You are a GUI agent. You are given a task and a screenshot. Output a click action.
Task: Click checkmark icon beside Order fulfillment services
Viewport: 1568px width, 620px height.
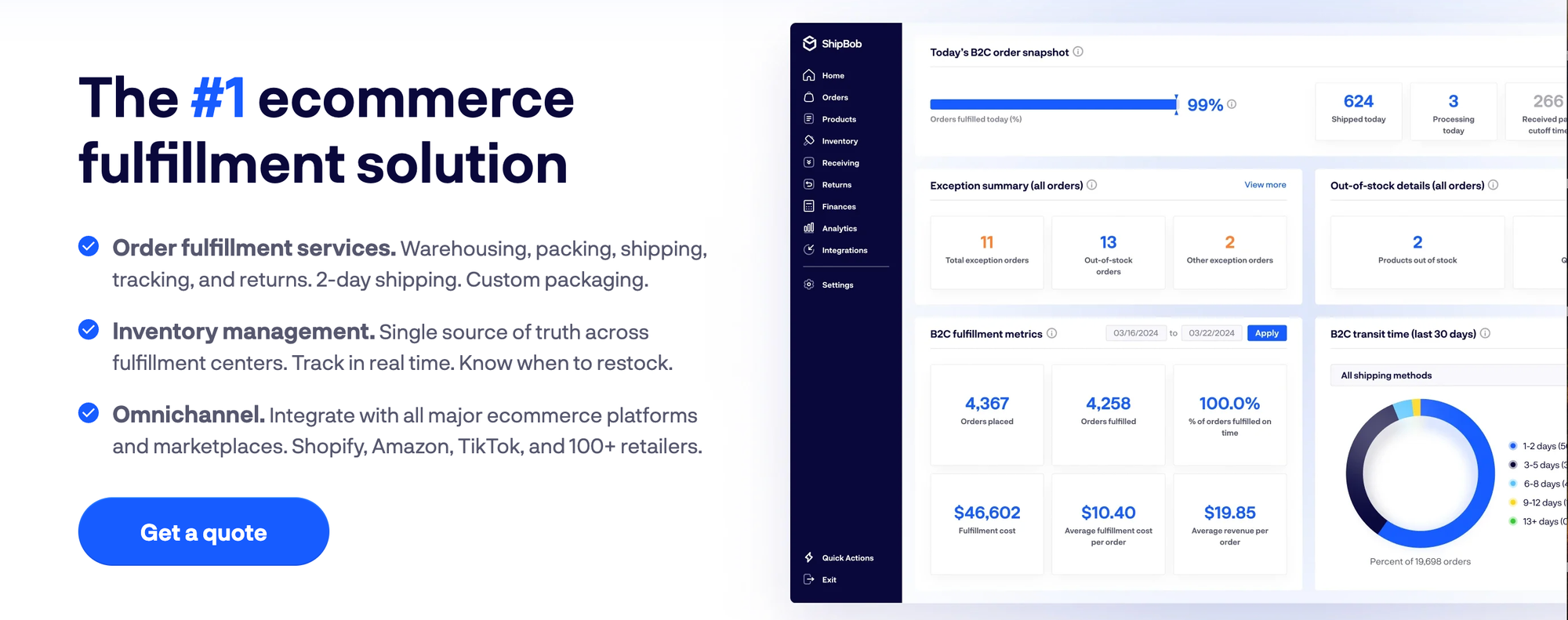[x=89, y=246]
